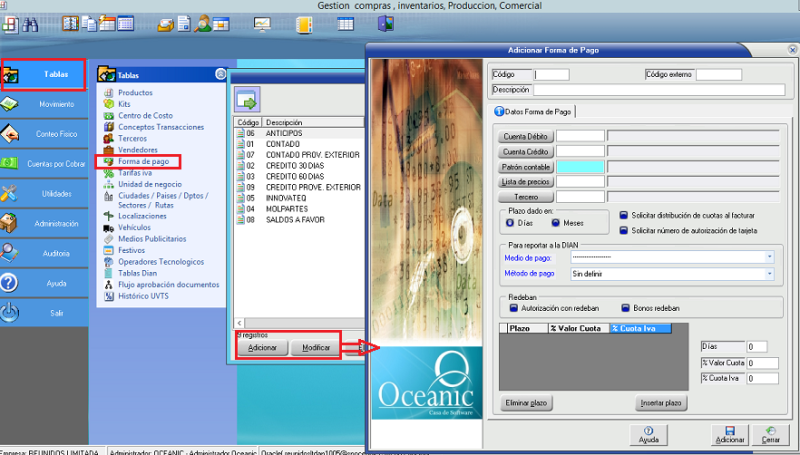Click the Insertar plazo button

663,403
